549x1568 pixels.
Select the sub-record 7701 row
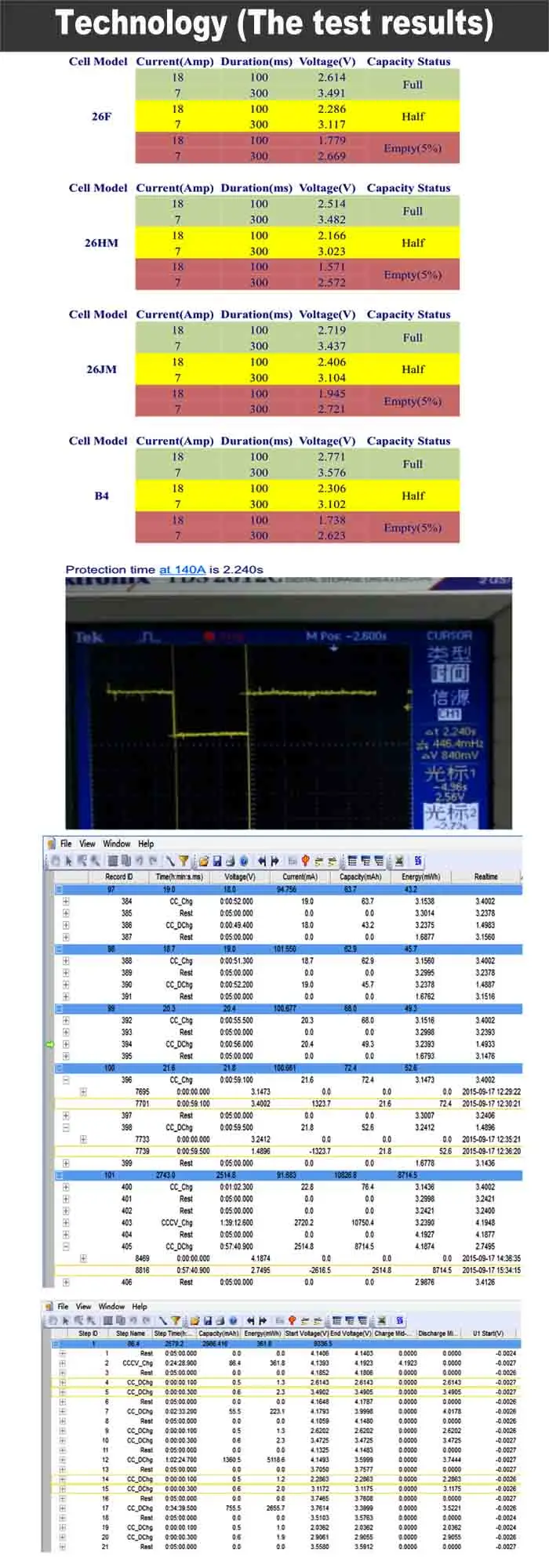coord(288,1103)
